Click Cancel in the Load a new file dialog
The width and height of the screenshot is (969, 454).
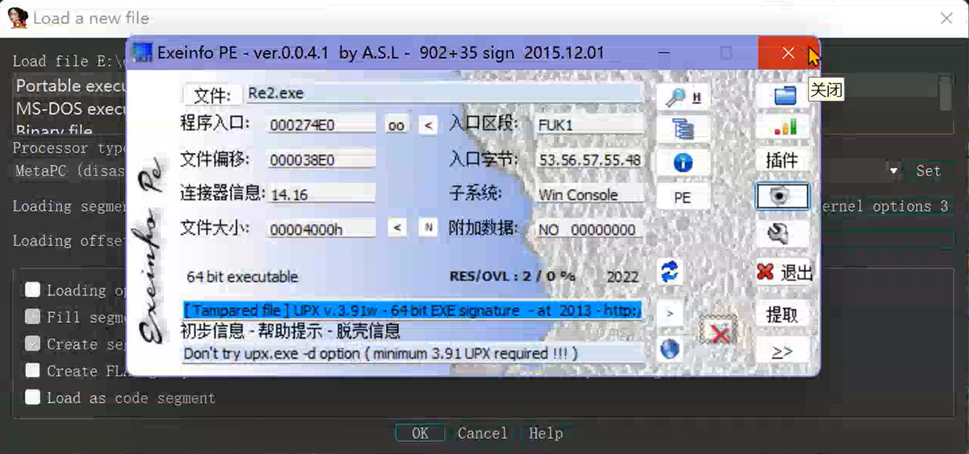[483, 433]
